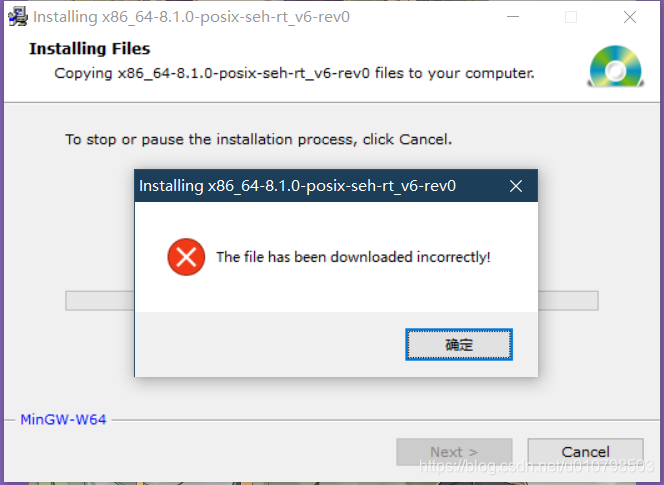Click the MinGW-W64 label
This screenshot has width=664, height=485.
[x=63, y=419]
